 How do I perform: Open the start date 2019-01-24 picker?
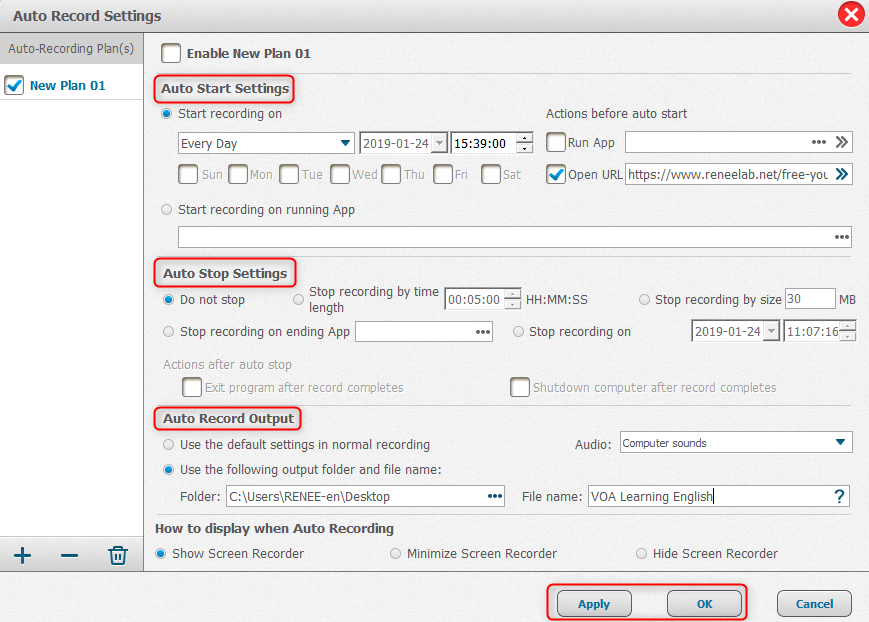point(437,143)
